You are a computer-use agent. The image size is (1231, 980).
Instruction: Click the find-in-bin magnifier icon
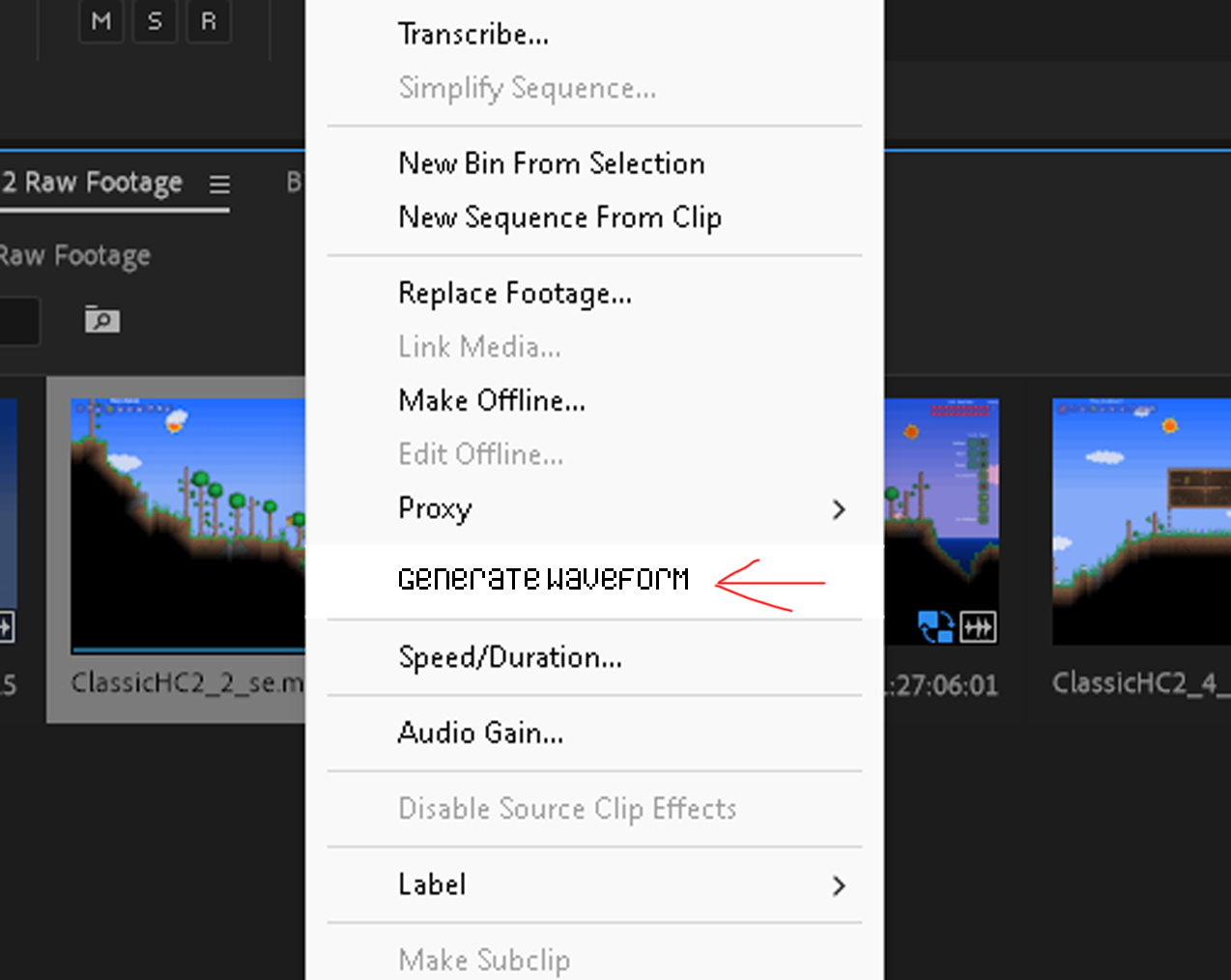(x=101, y=320)
